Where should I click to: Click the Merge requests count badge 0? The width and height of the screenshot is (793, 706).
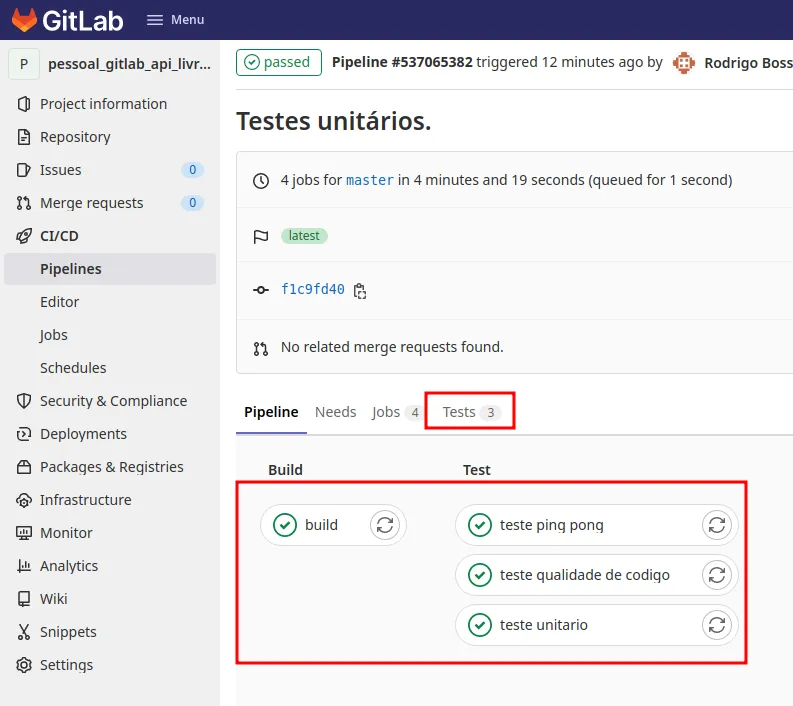point(193,203)
